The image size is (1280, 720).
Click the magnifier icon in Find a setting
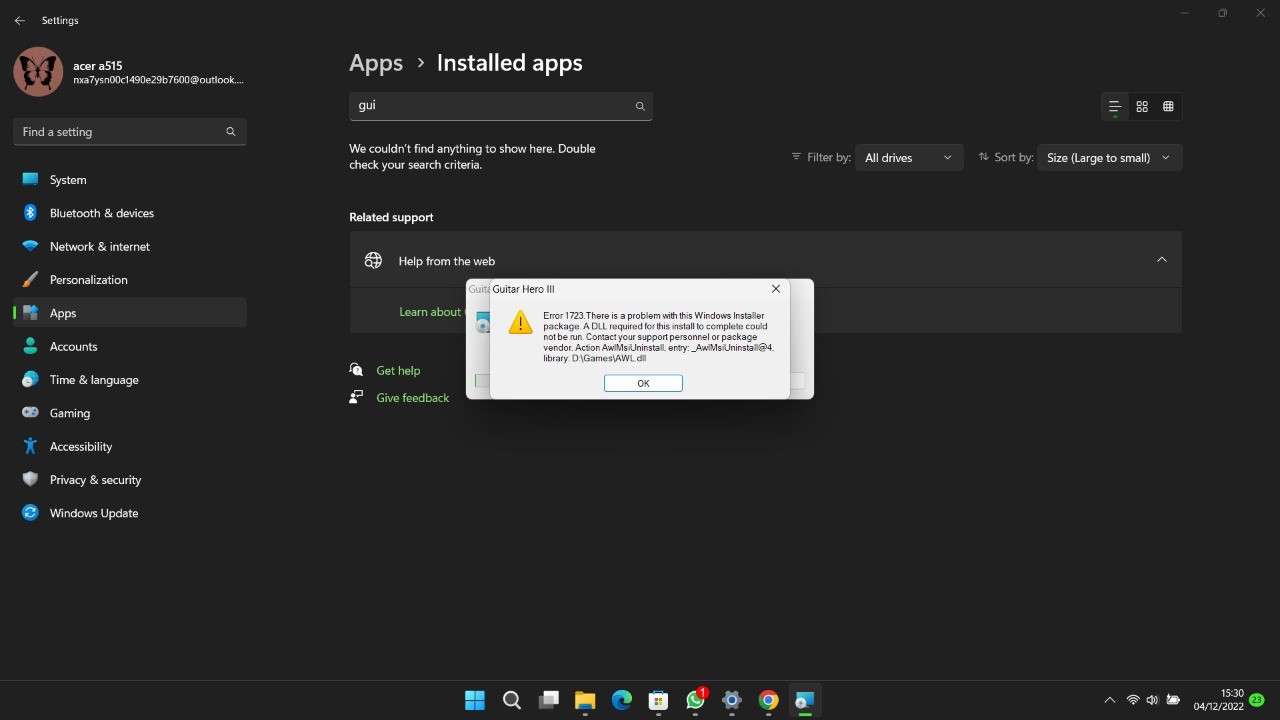[230, 131]
